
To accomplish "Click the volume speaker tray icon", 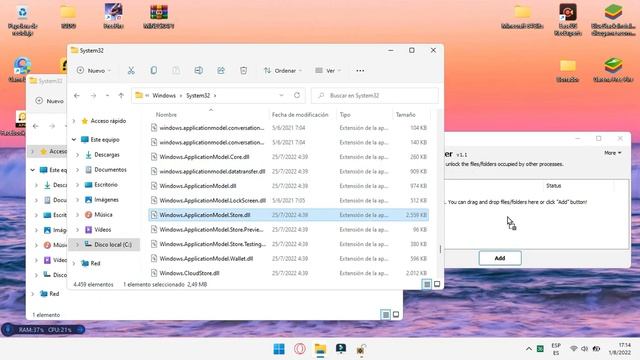I will (584, 349).
